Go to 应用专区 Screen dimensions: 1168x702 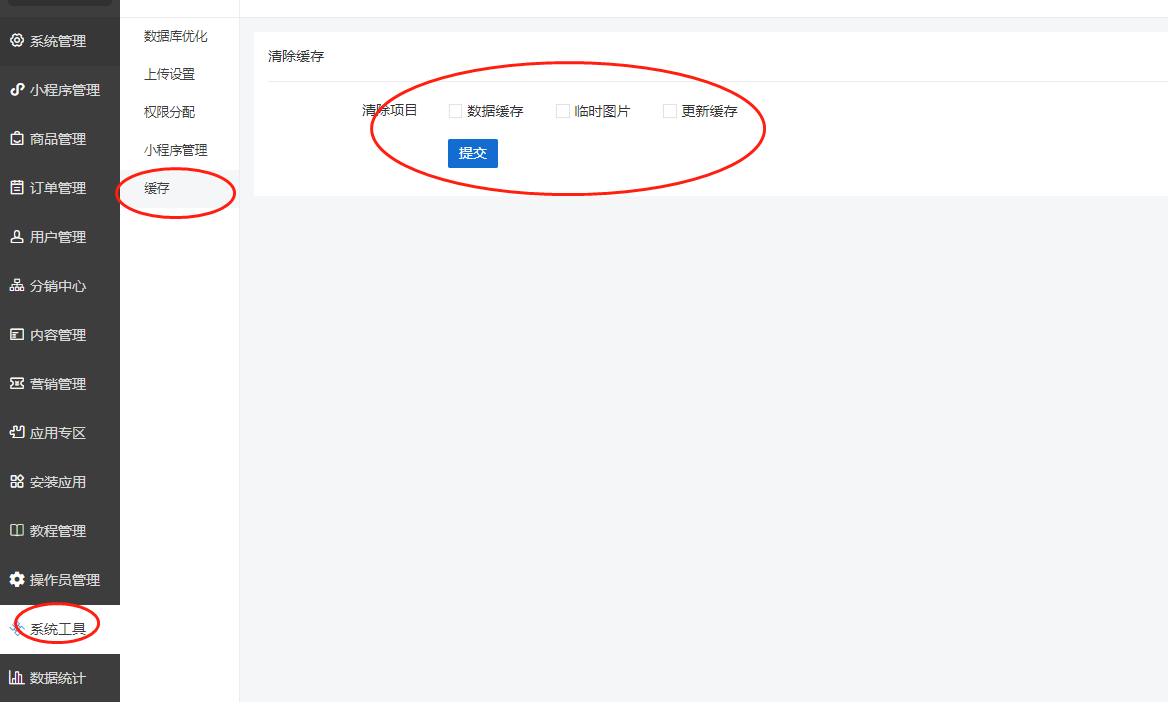(x=60, y=433)
